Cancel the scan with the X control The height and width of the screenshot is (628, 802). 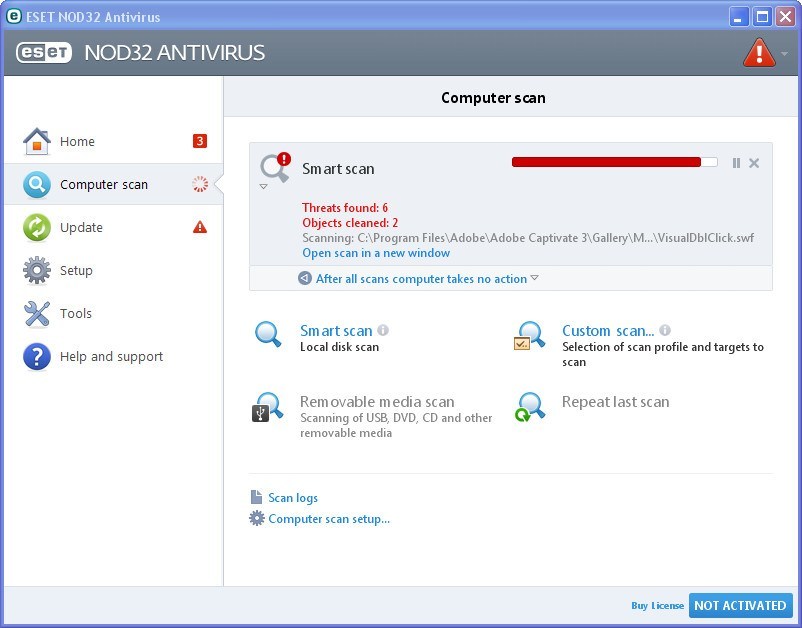pos(755,162)
